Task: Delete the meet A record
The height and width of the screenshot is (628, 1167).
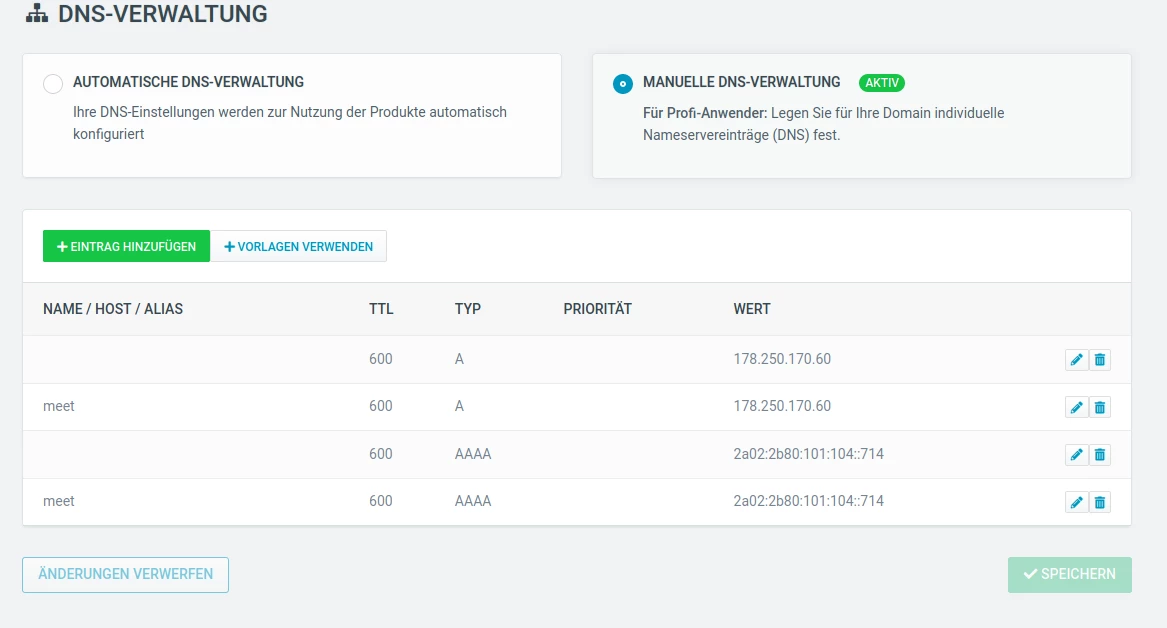Action: click(x=1100, y=407)
